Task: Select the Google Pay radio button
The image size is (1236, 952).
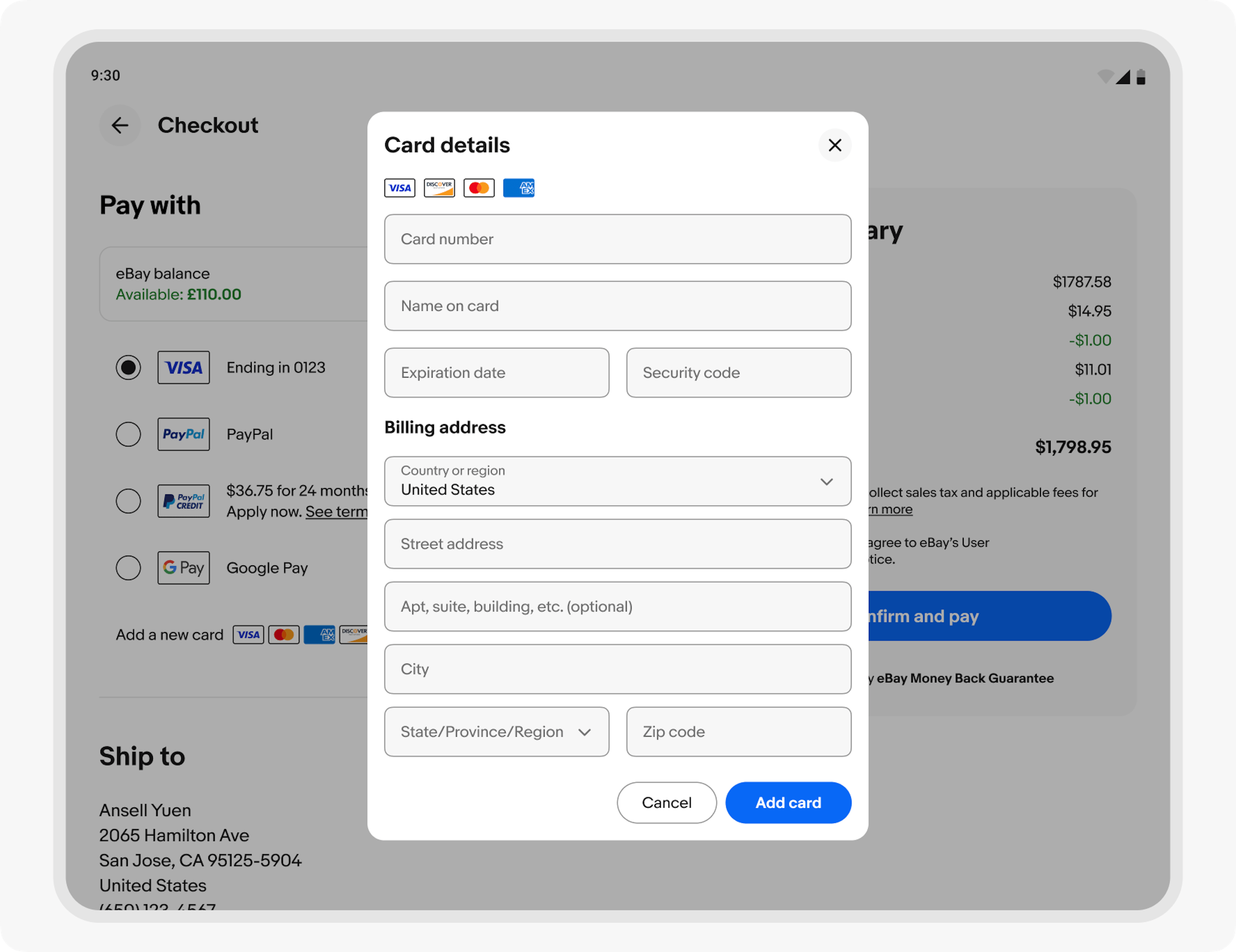Action: (x=128, y=568)
